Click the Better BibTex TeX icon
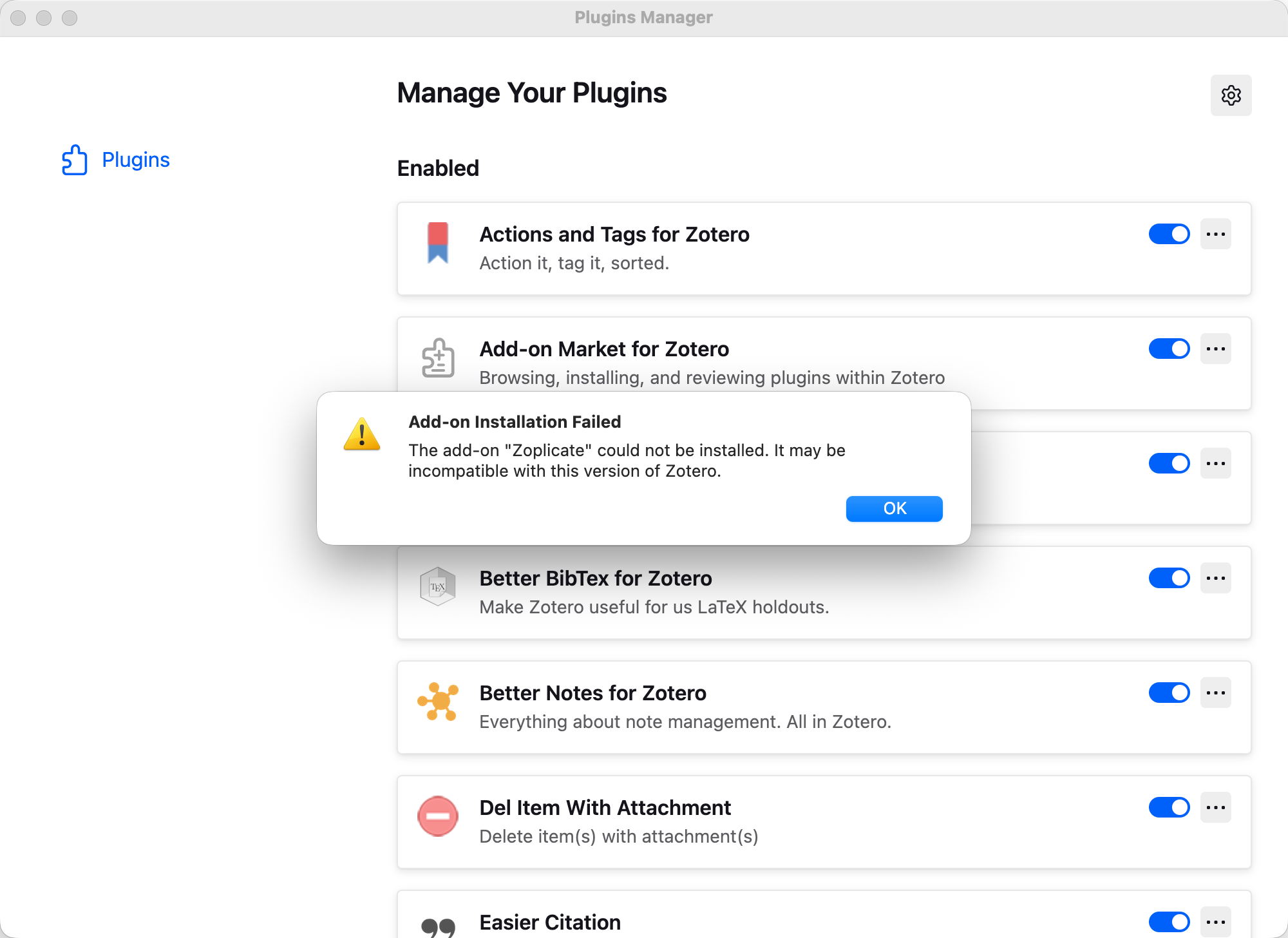This screenshot has height=938, width=1288. point(438,586)
